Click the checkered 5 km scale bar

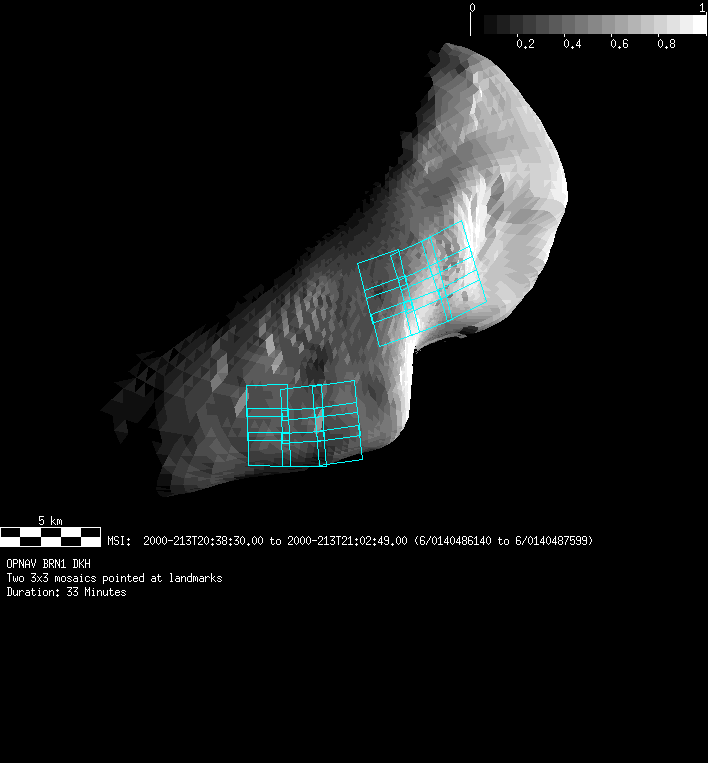50,536
